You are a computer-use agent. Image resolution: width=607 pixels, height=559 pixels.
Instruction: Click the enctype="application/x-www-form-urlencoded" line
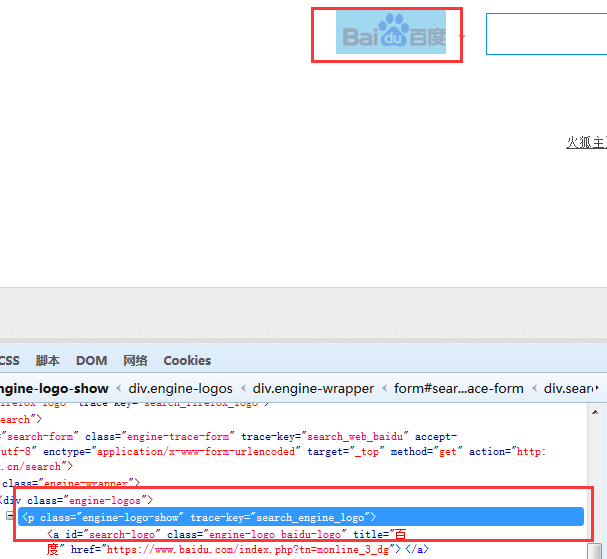click(x=273, y=452)
